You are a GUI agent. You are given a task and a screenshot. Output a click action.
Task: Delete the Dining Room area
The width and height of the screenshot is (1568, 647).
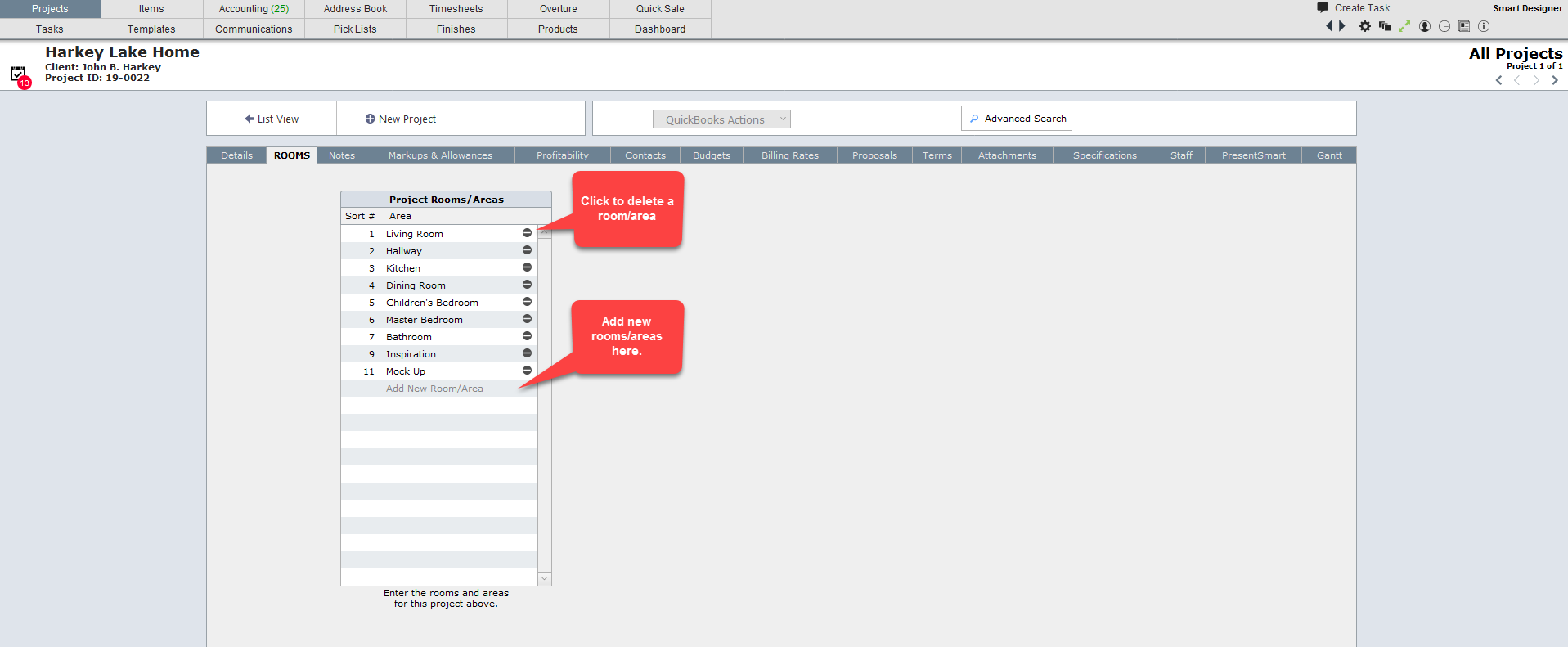click(527, 285)
